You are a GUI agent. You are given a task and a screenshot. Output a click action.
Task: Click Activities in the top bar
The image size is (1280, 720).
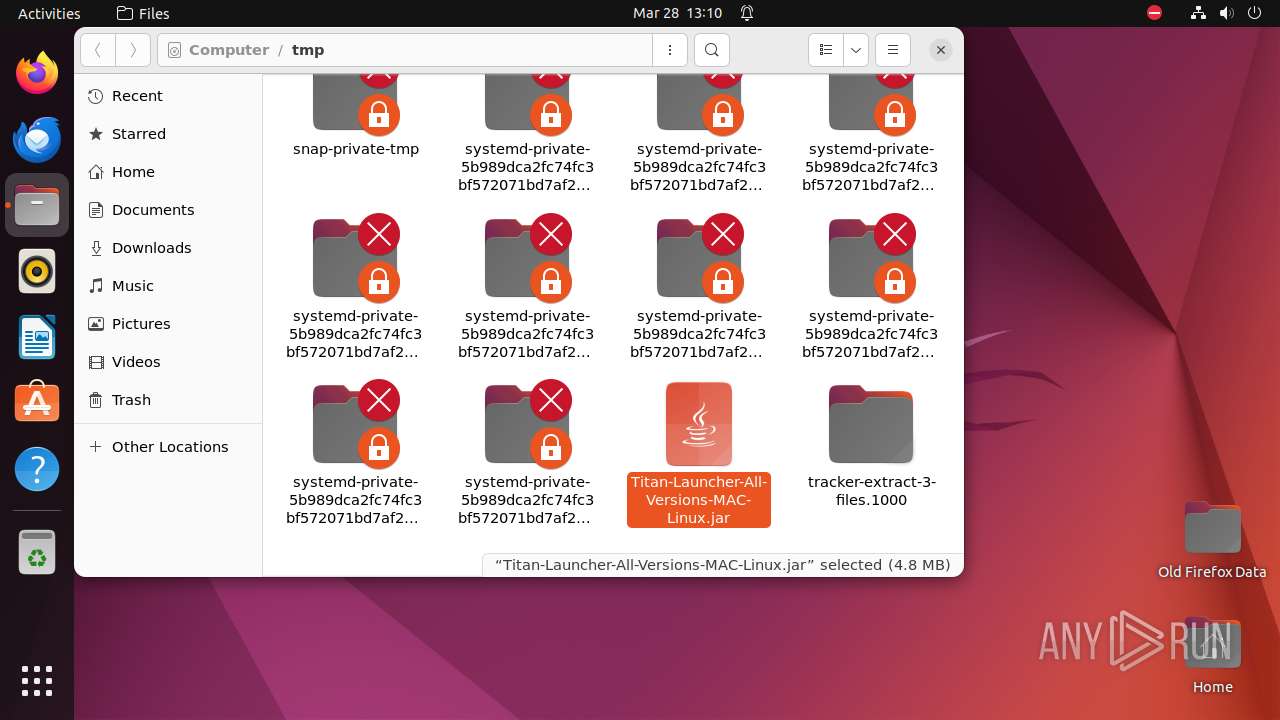pyautogui.click(x=49, y=13)
